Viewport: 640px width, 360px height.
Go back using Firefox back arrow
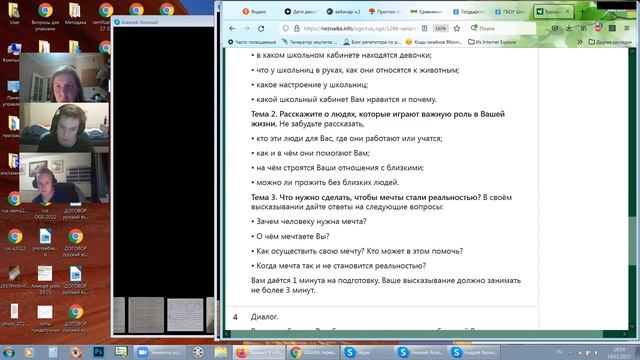232,29
